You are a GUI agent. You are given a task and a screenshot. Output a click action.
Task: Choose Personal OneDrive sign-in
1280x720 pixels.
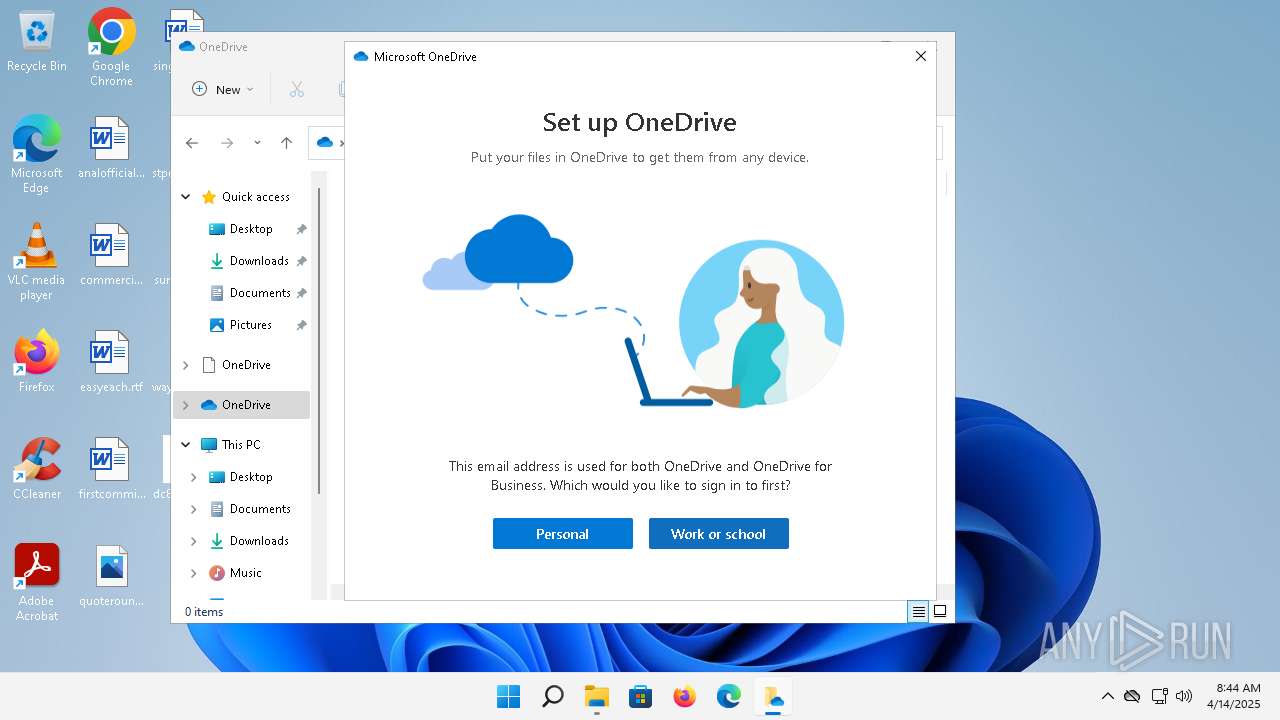click(562, 533)
